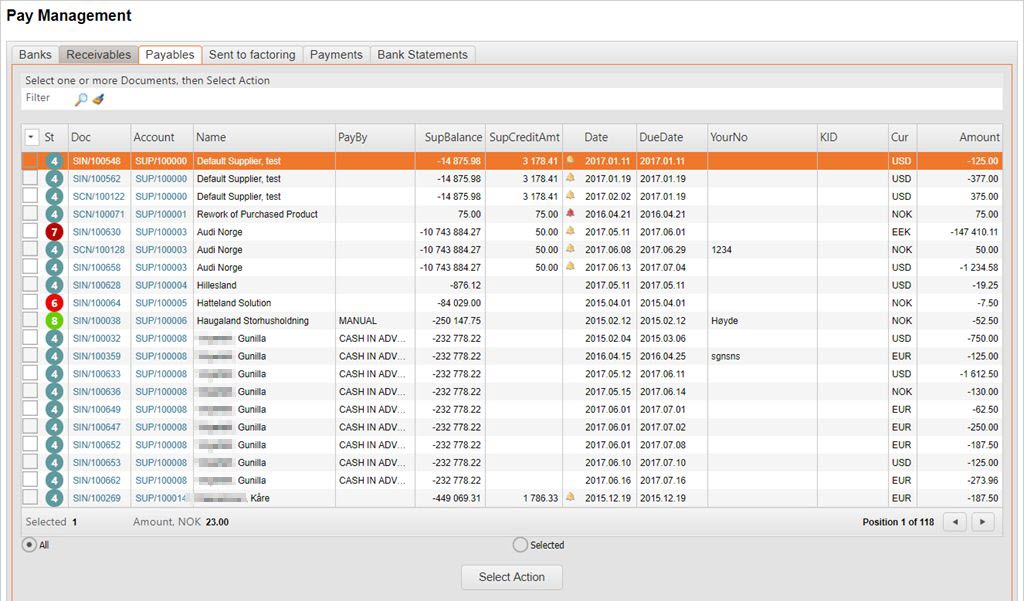Open document link SIN/100658
Screen dimensions: 1024x601
pyautogui.click(x=96, y=268)
